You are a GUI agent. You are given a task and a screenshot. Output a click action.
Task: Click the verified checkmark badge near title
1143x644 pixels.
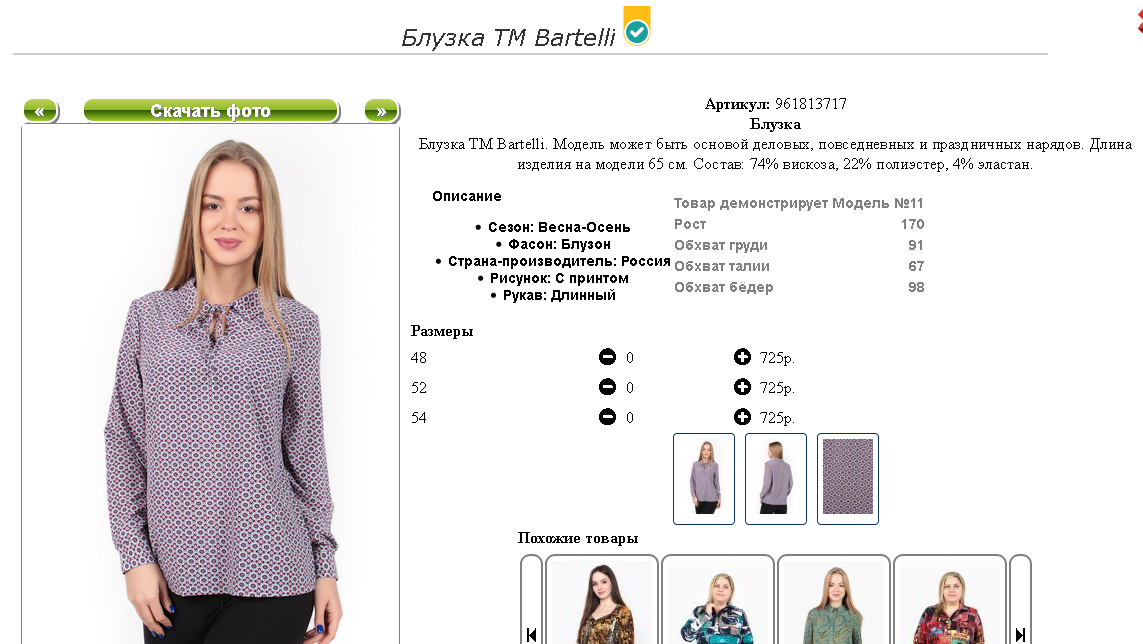pos(637,26)
